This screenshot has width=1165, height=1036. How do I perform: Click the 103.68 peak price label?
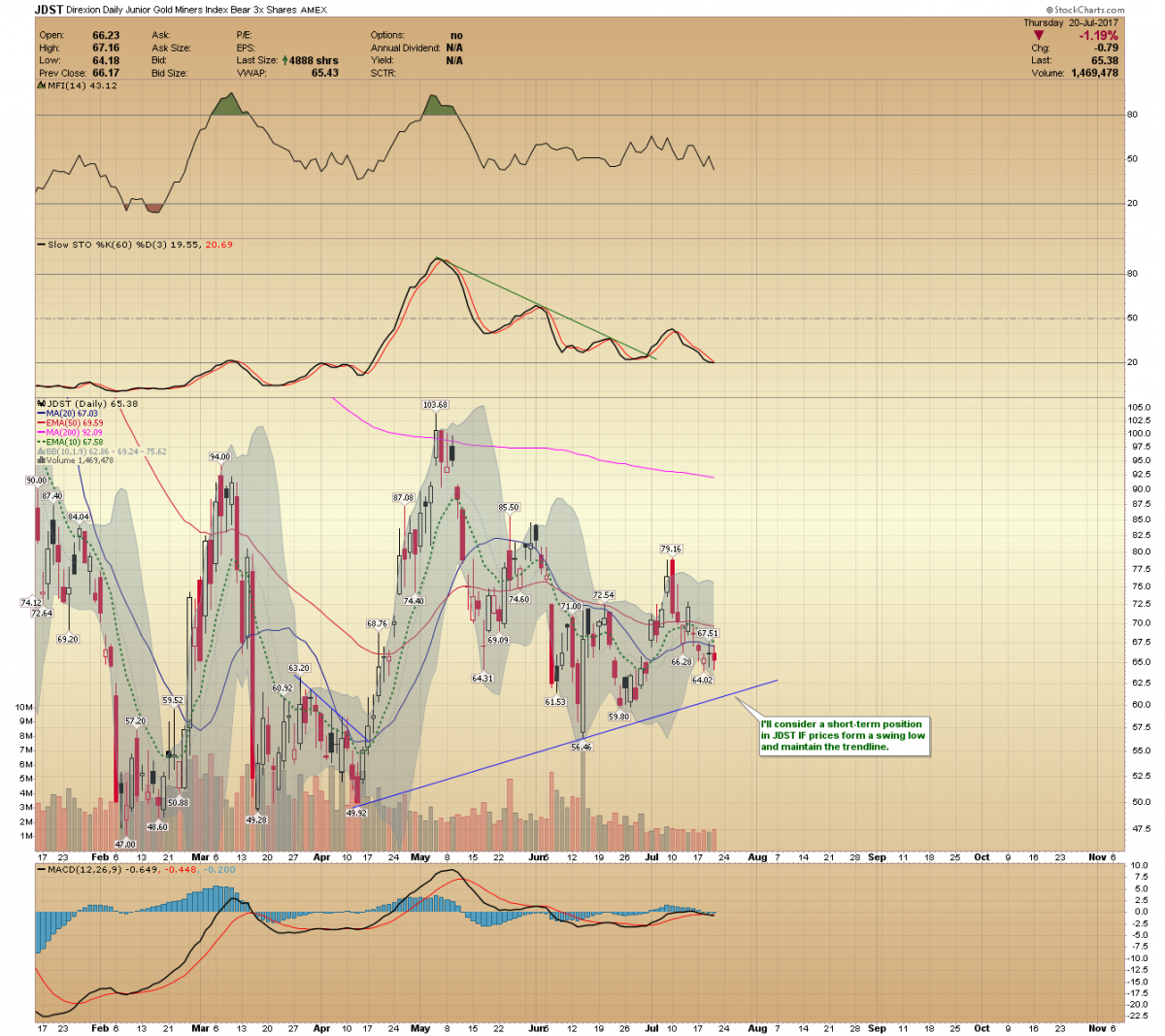[435, 405]
